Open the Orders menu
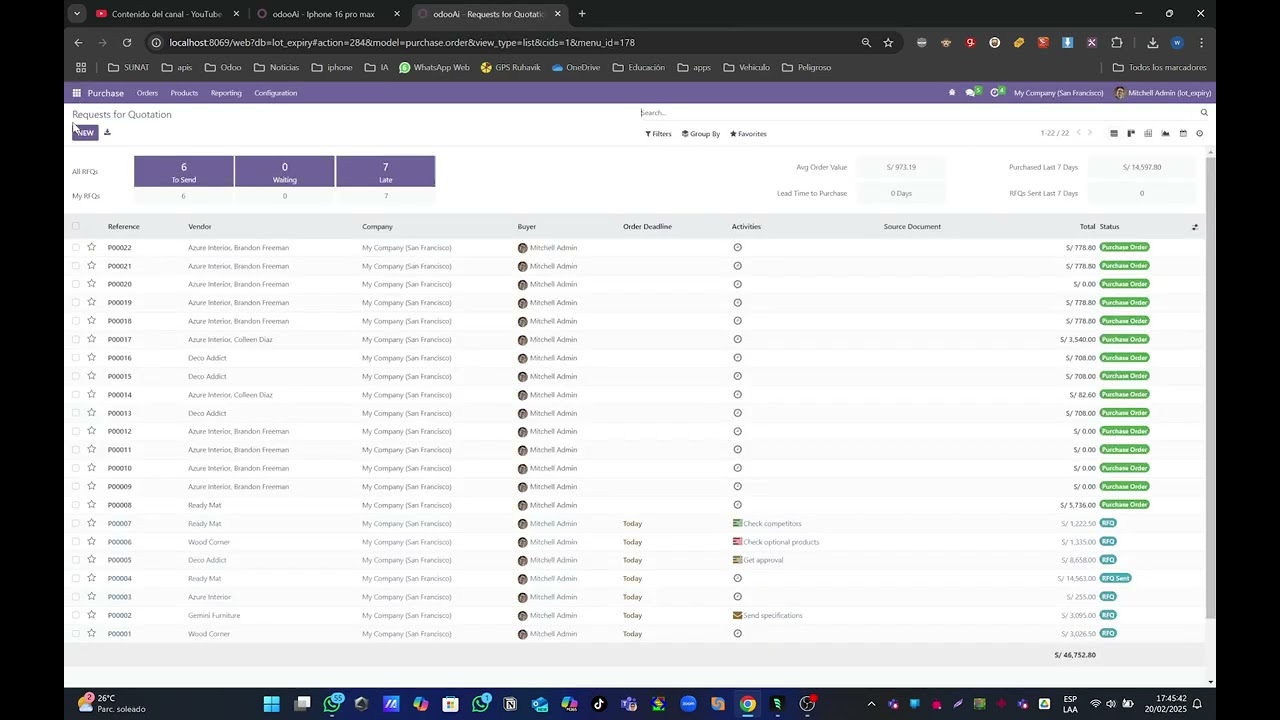 click(147, 93)
